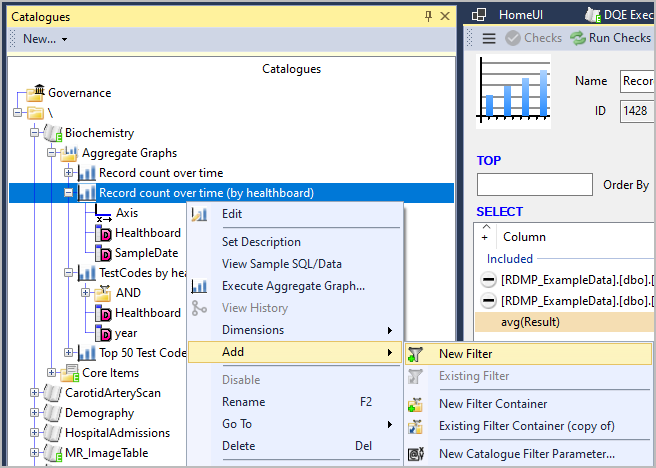The image size is (656, 468).
Task: Choose View Sample SQL/Data menu entry
Action: pos(295,264)
